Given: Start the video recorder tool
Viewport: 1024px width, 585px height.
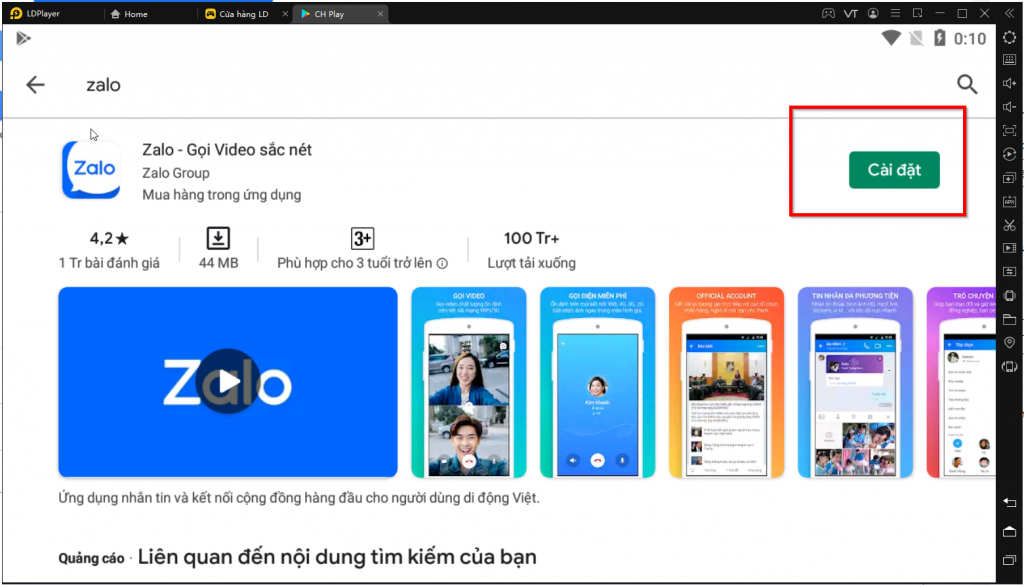Looking at the screenshot, I should [x=1010, y=248].
